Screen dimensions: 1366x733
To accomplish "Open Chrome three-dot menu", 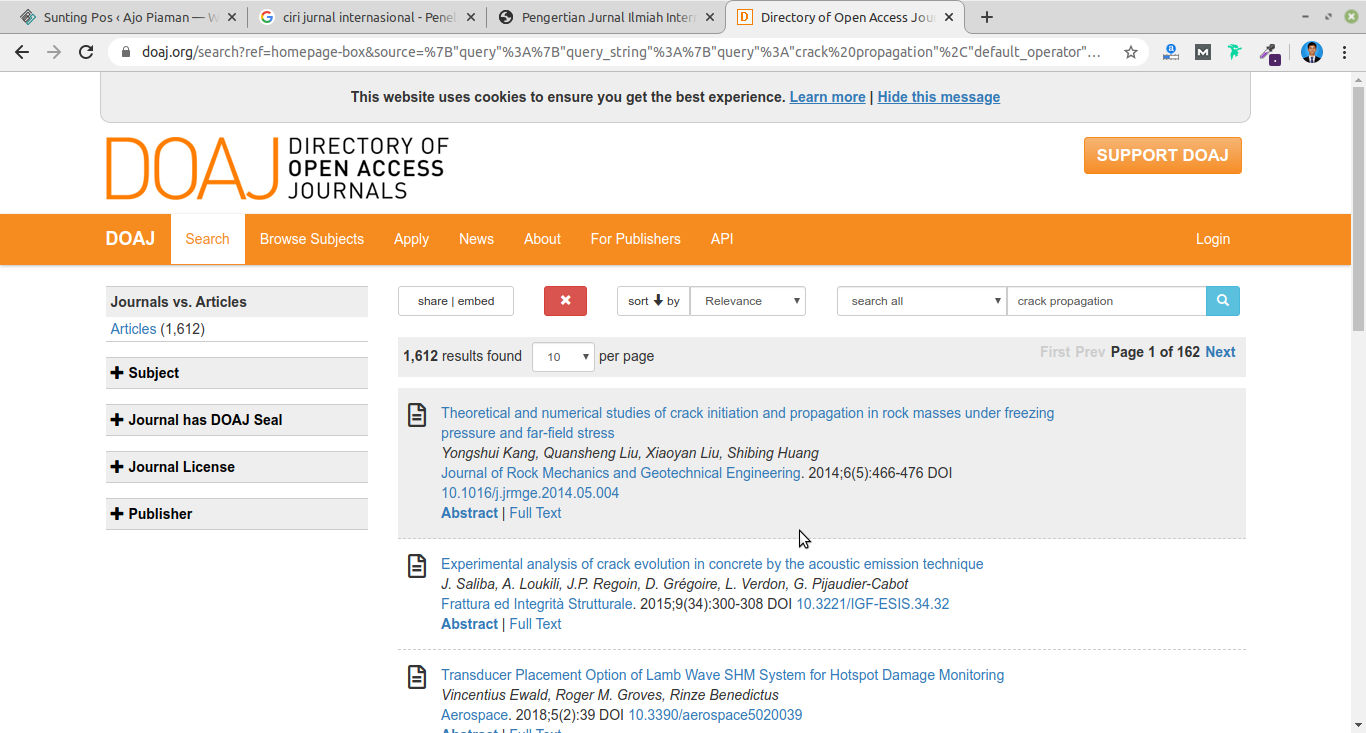I will [x=1344, y=52].
